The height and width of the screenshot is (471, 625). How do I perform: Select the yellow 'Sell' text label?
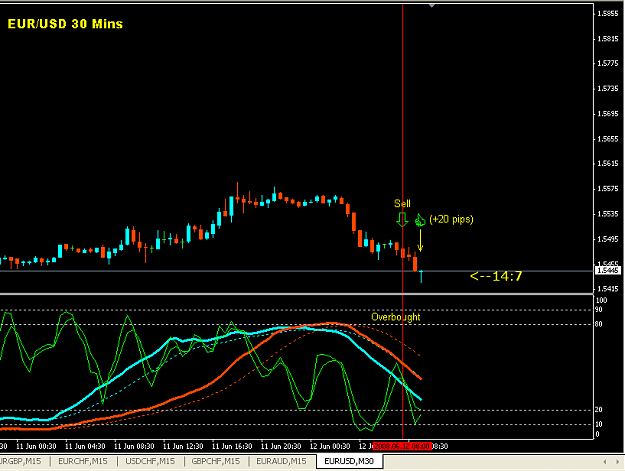pos(402,204)
